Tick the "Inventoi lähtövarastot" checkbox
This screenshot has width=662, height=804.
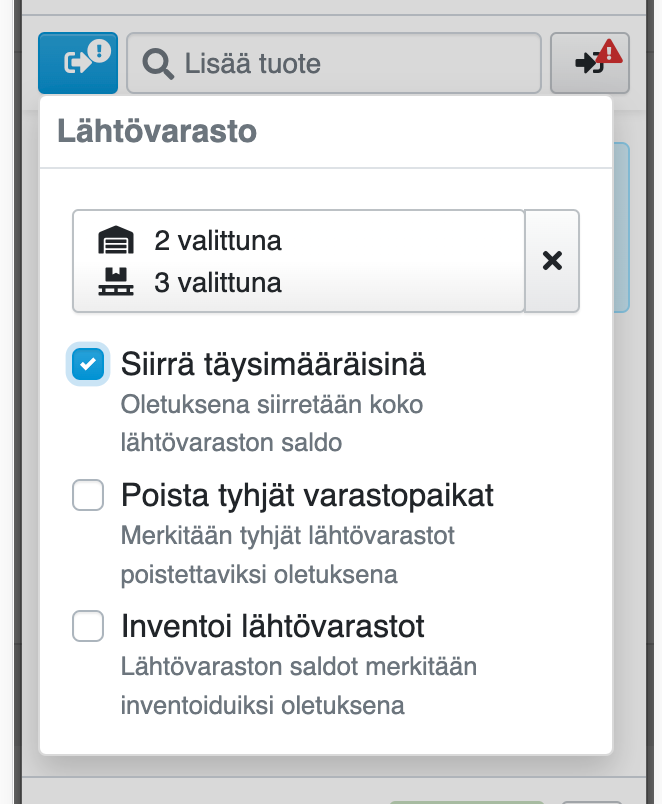tap(88, 626)
